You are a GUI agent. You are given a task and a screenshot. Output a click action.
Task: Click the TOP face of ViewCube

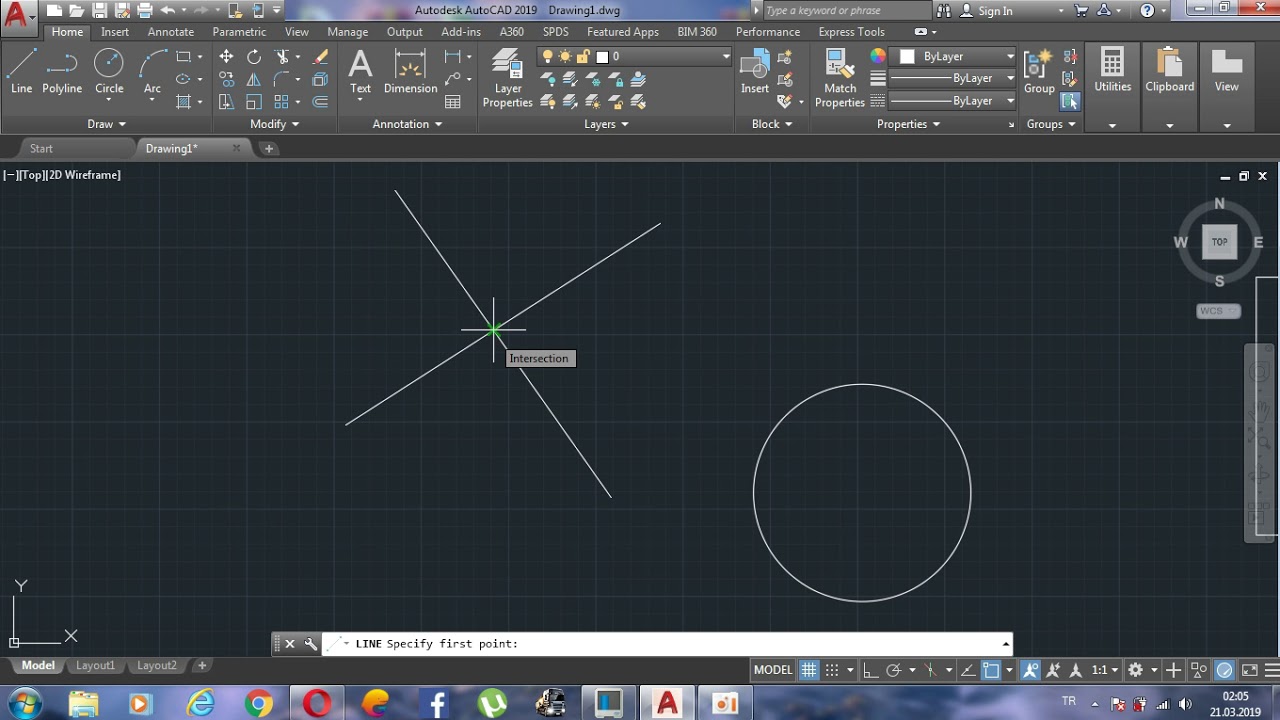[1219, 242]
